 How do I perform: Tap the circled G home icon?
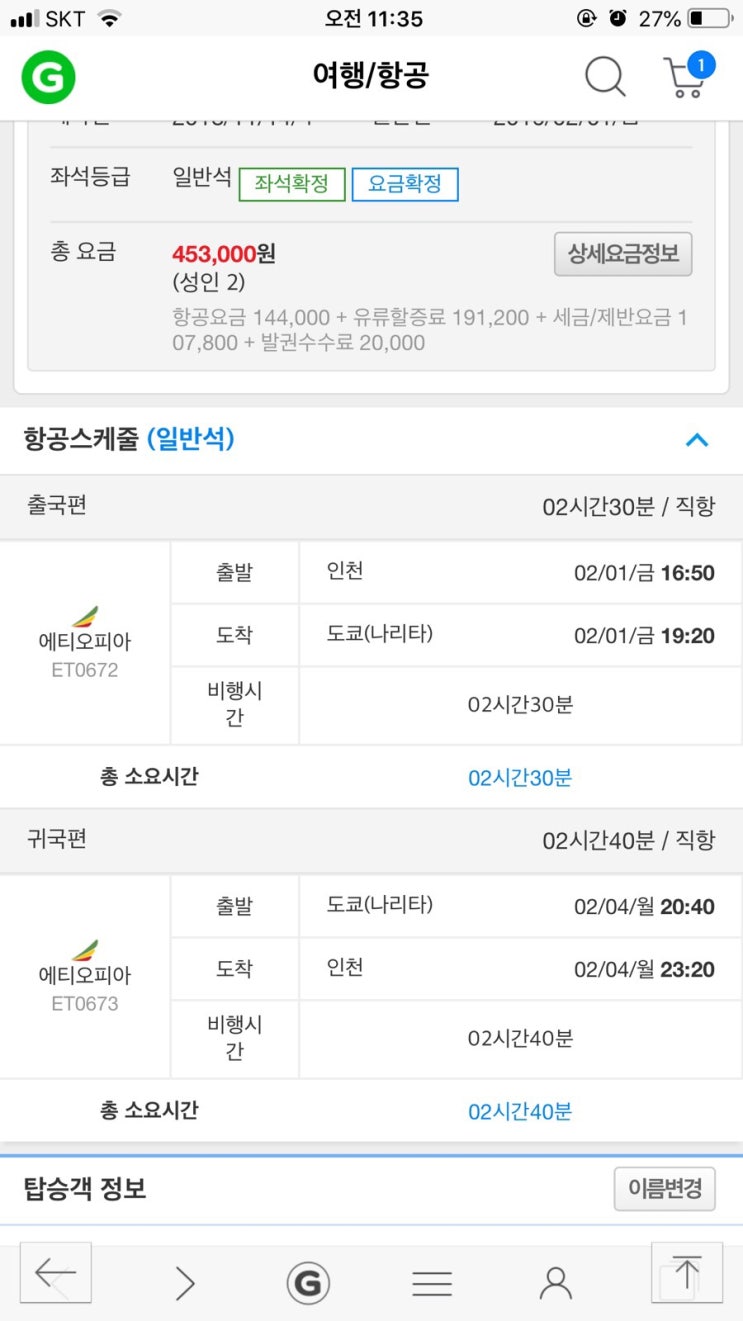tap(308, 1282)
